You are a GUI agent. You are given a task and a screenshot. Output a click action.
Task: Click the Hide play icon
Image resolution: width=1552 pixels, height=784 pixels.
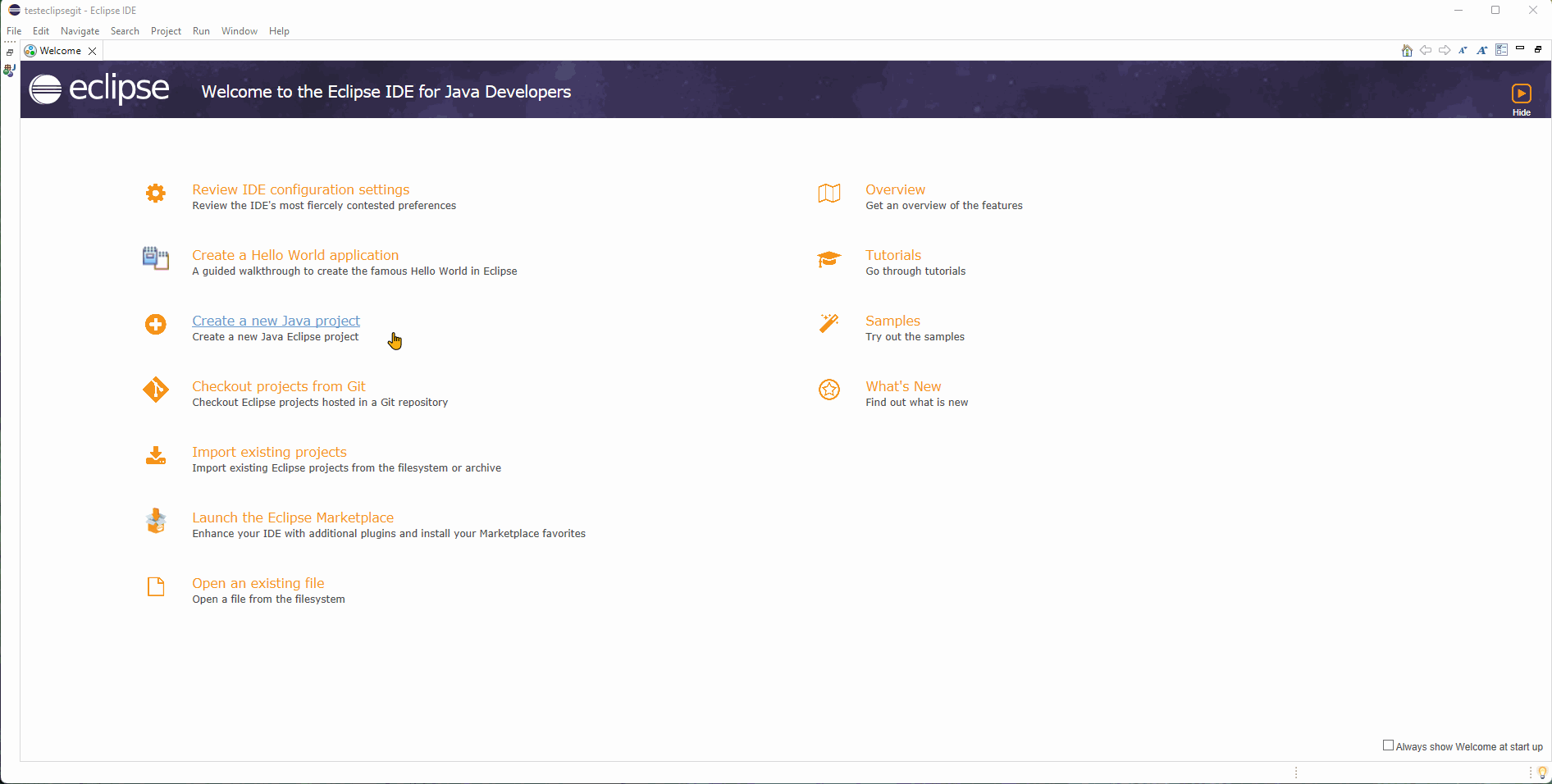[1522, 93]
